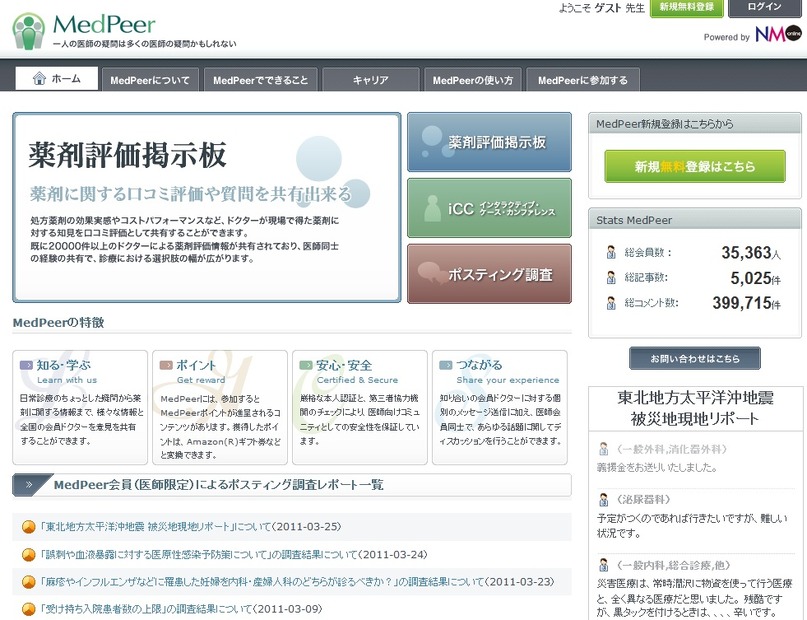
Task: Click the purple arrow icon next to 知る・学ぶ
Action: click(x=26, y=365)
